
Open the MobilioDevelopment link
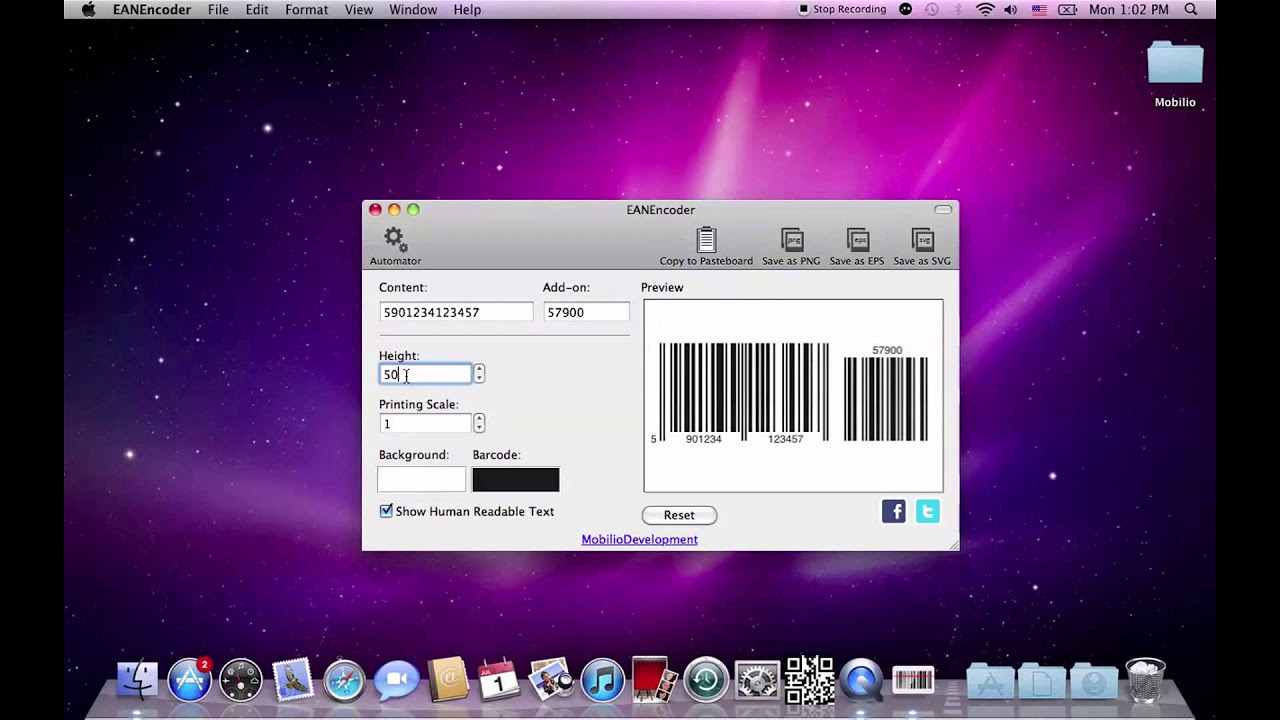point(639,539)
